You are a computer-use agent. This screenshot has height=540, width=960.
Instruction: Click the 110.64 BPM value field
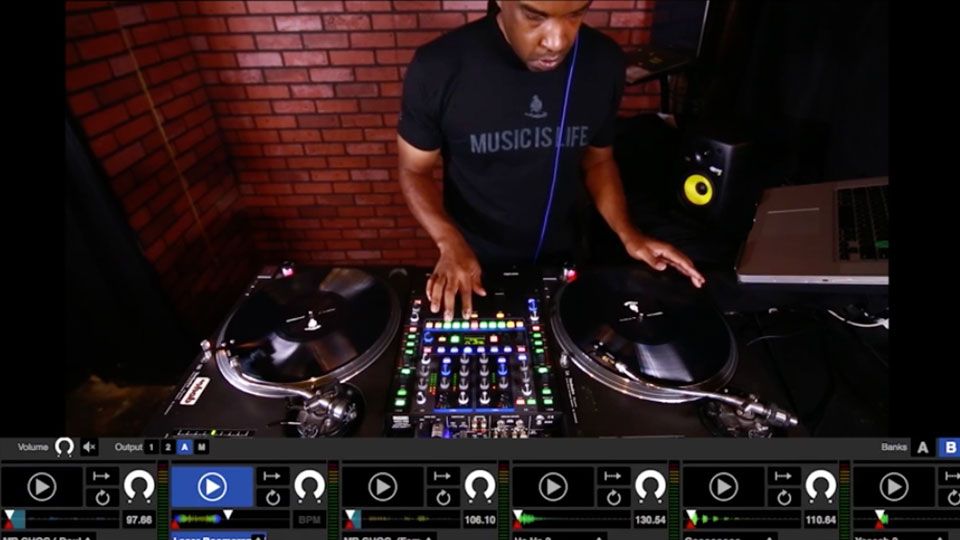(821, 520)
